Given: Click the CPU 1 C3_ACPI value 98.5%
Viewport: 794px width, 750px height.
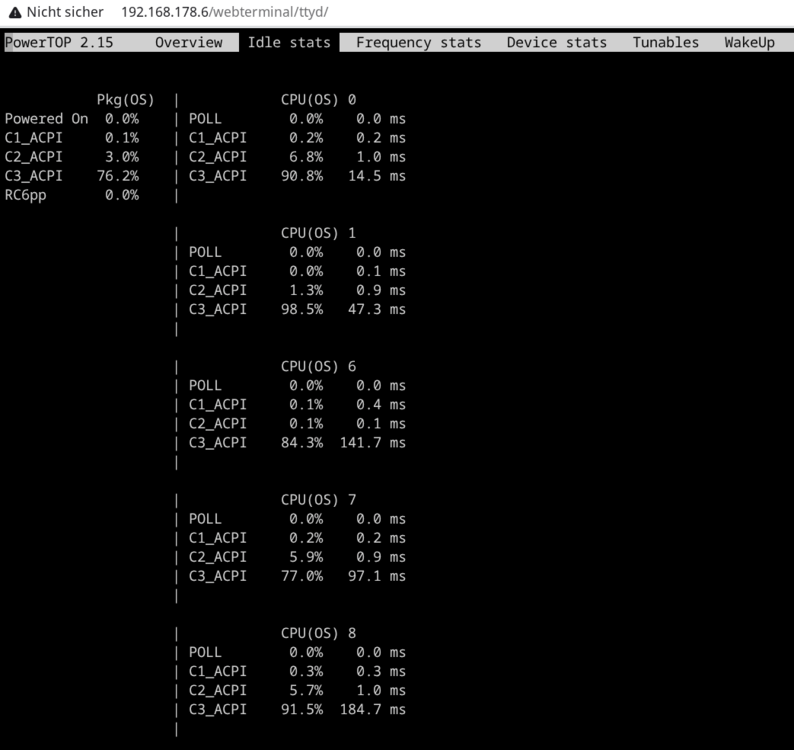Looking at the screenshot, I should [x=302, y=309].
